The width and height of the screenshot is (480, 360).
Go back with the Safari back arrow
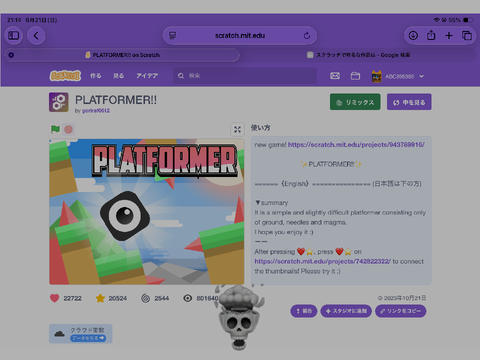point(36,35)
